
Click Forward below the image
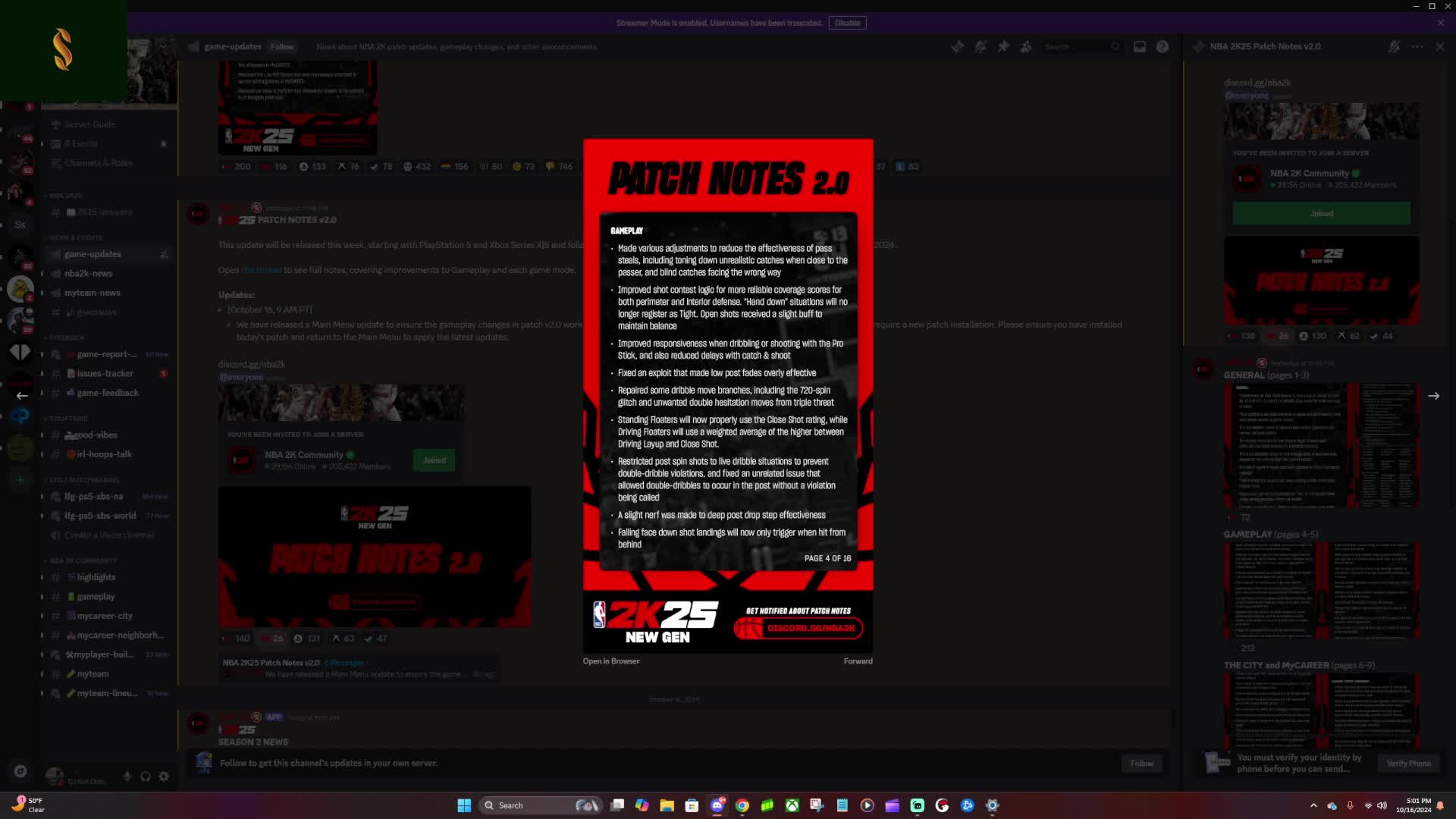click(858, 661)
